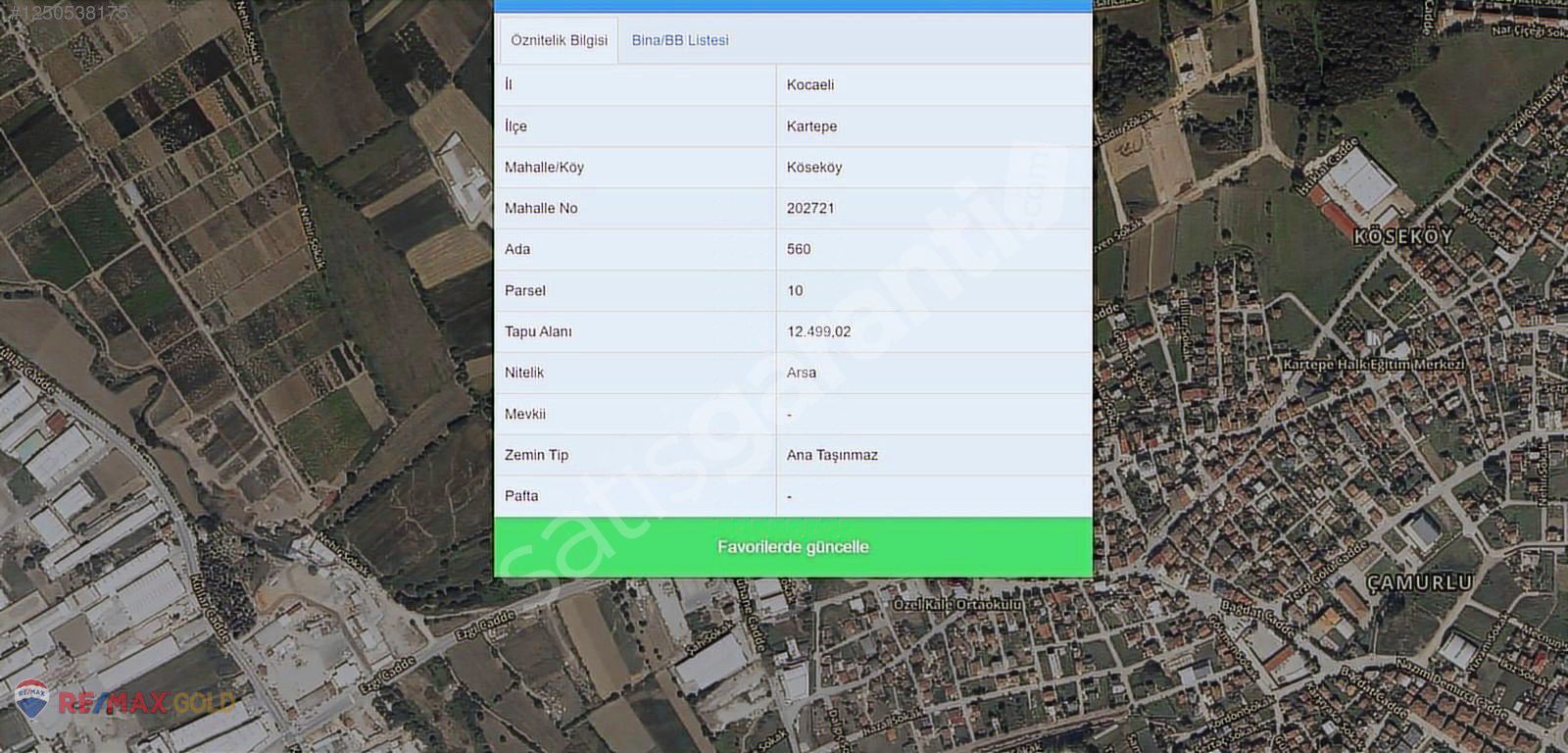The image size is (1568, 753).
Task: Select the Tapu Alanı value 12.499,02
Action: [818, 332]
